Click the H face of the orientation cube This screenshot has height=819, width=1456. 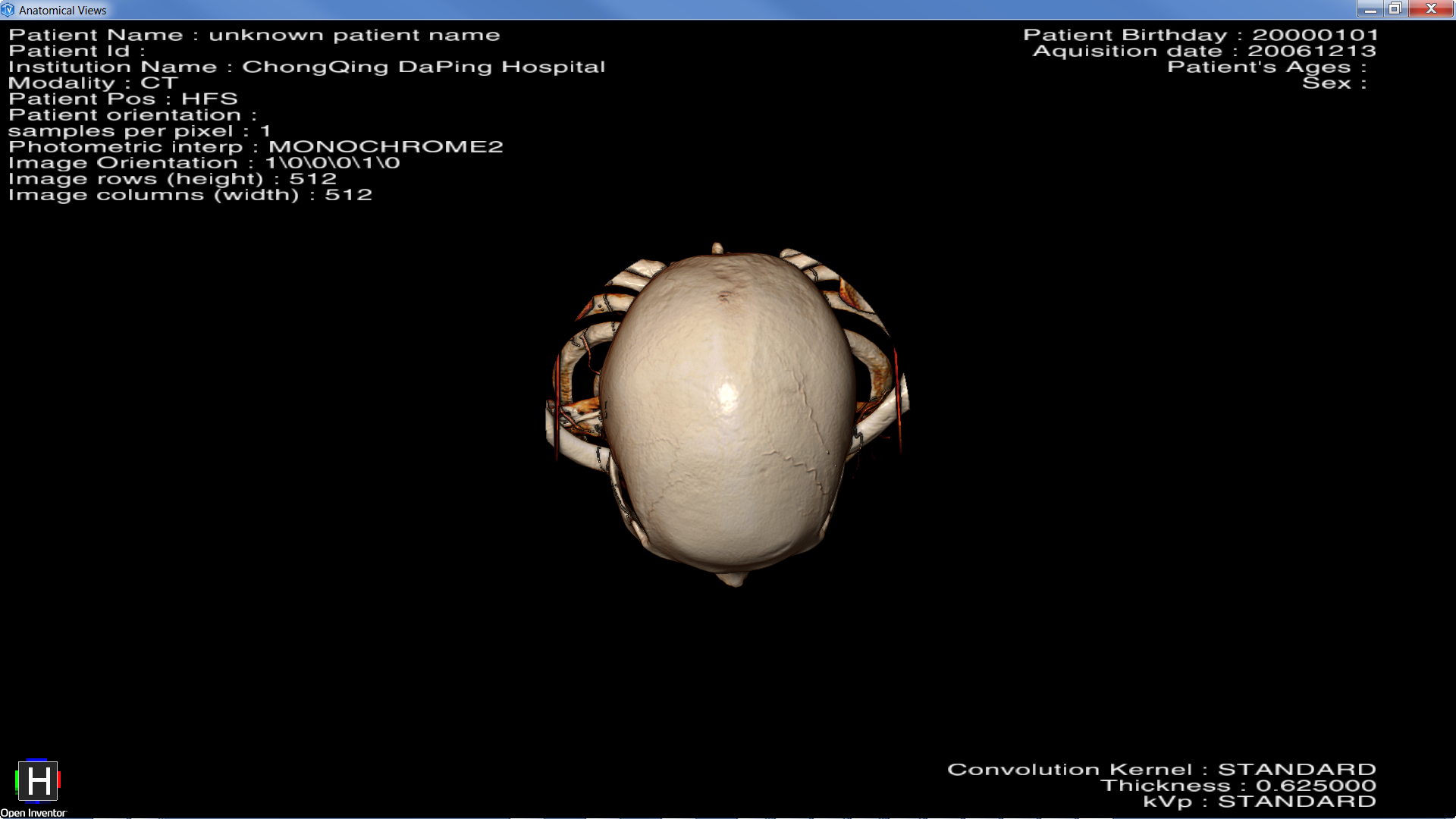[x=38, y=781]
